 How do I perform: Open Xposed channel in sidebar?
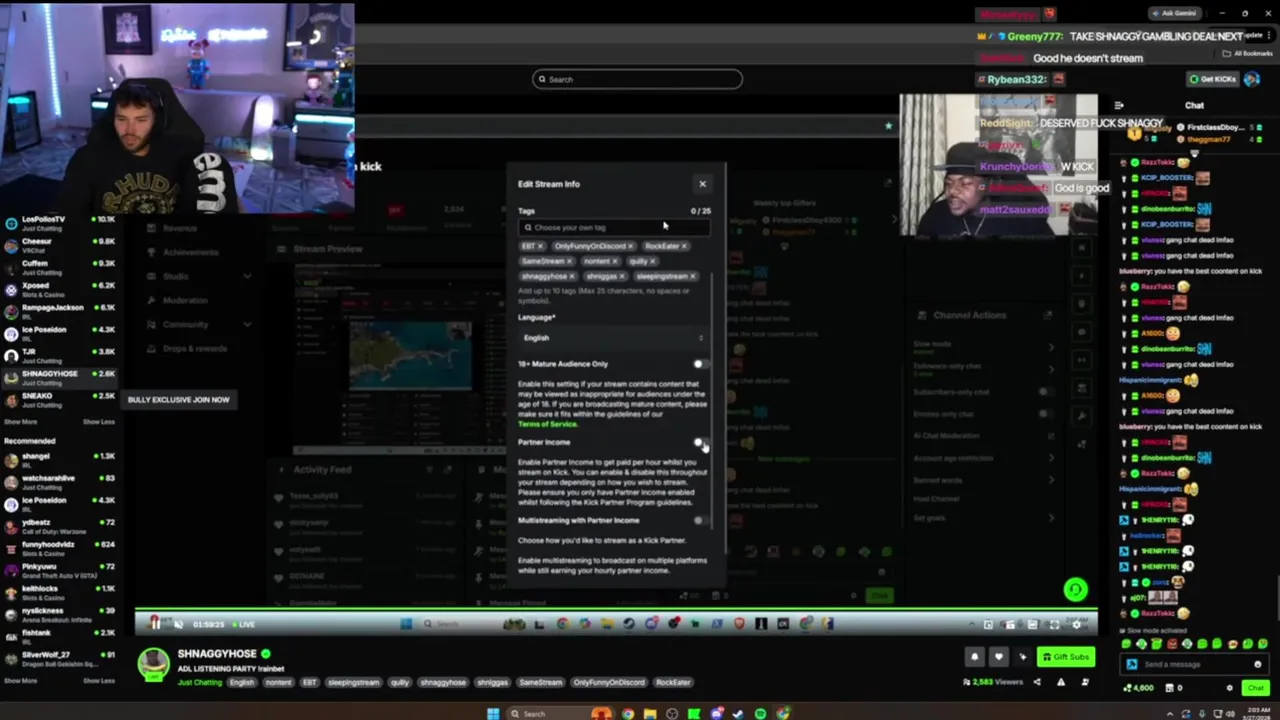tap(60, 288)
